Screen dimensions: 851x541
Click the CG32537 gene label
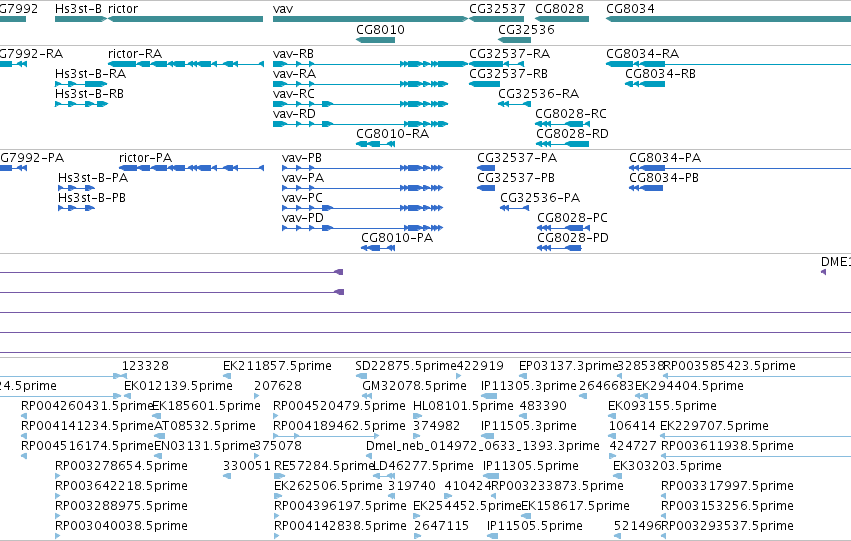(497, 9)
